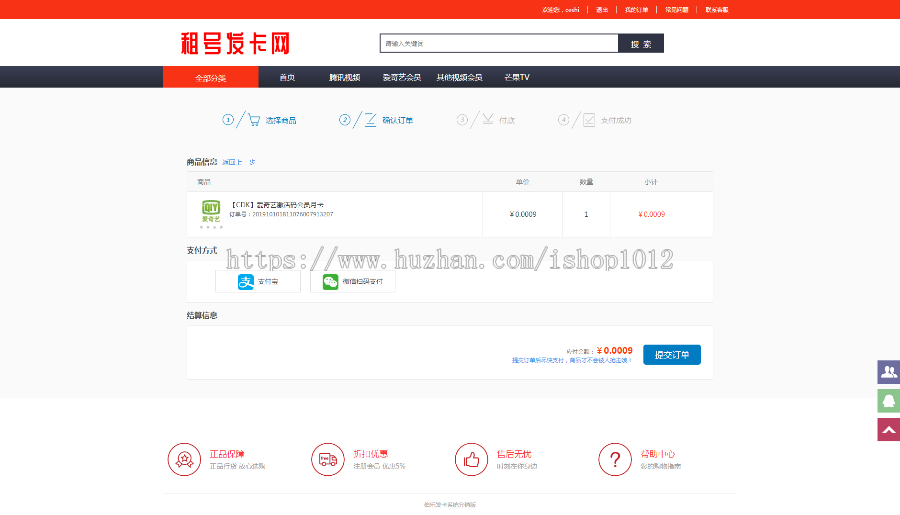Click the 确认订单 step label

[398, 121]
